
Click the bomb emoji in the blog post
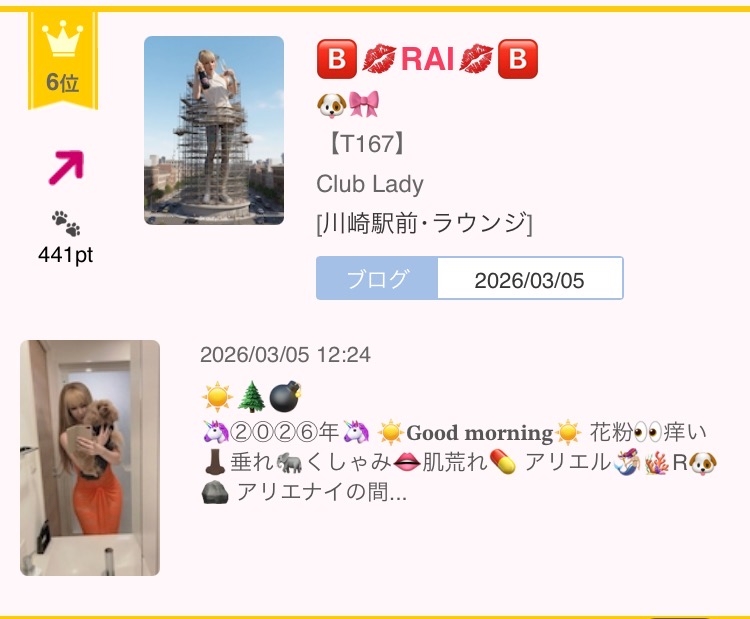pos(286,397)
